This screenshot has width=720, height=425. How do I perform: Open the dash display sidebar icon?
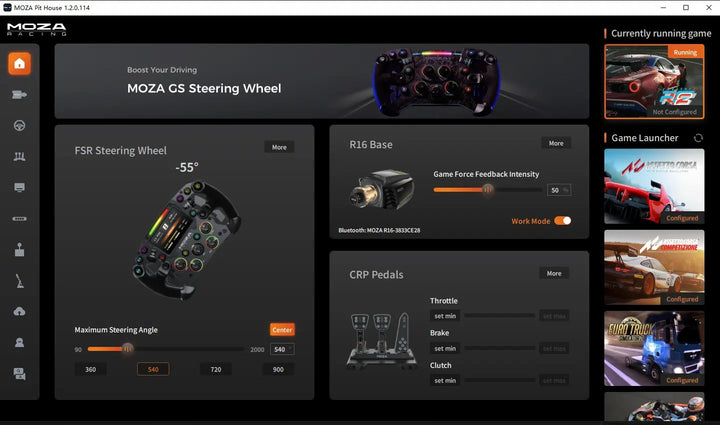(19, 187)
